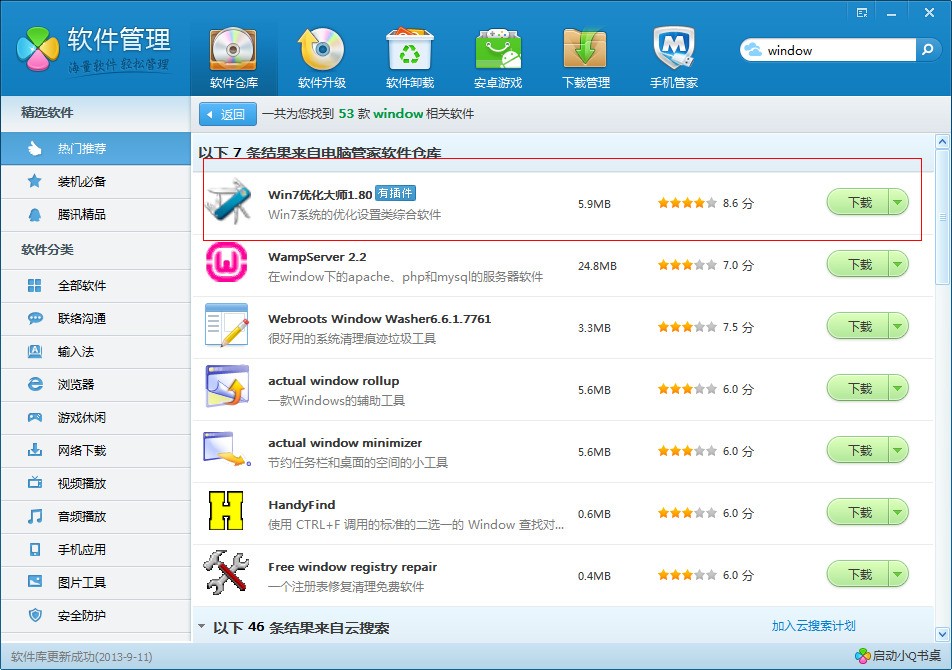Download HandyFind
This screenshot has height=670, width=952.
click(858, 513)
